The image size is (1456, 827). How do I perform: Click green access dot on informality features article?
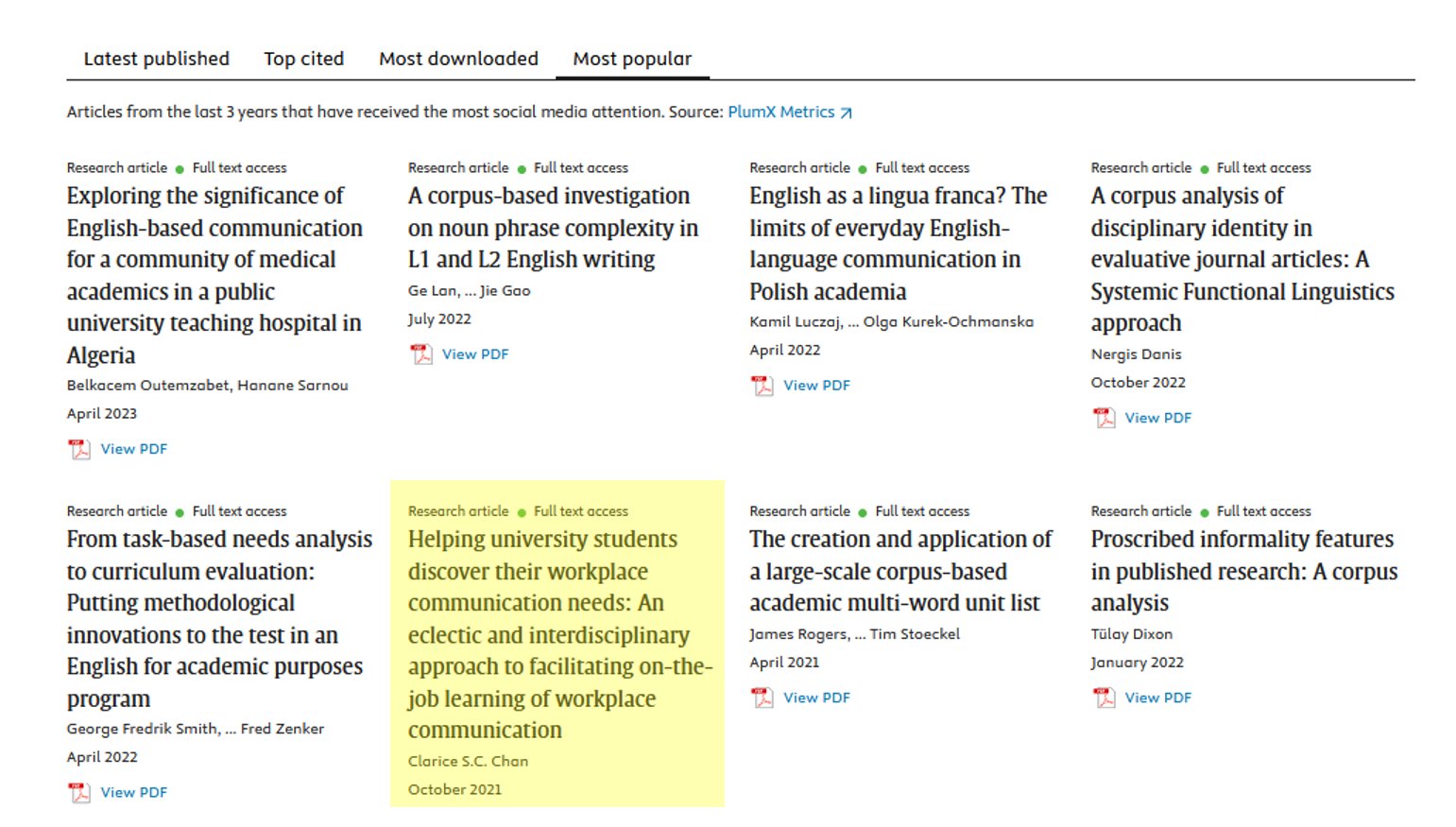1205,512
